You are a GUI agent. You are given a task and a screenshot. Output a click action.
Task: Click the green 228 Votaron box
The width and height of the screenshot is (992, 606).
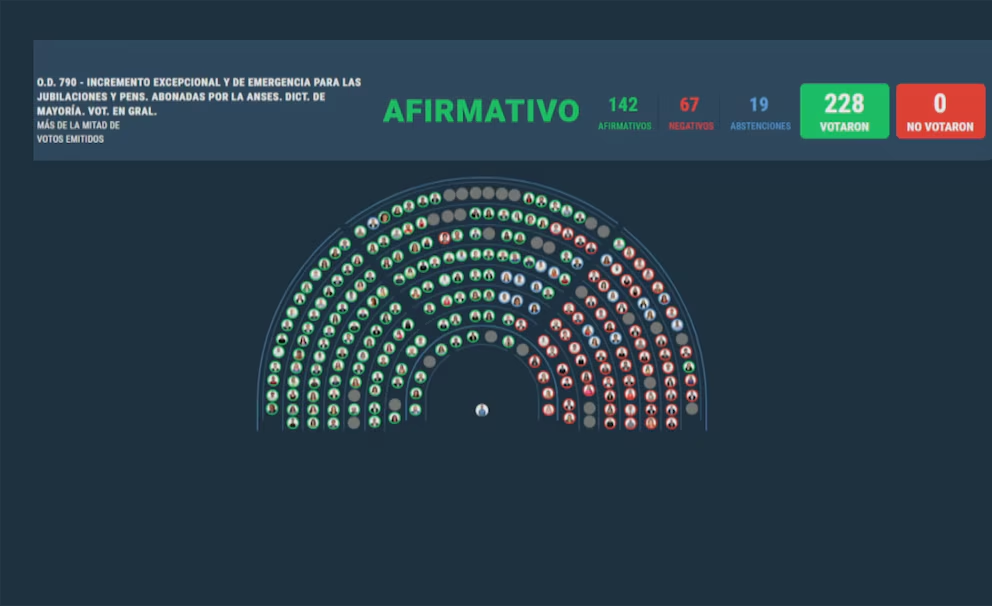pyautogui.click(x=844, y=111)
